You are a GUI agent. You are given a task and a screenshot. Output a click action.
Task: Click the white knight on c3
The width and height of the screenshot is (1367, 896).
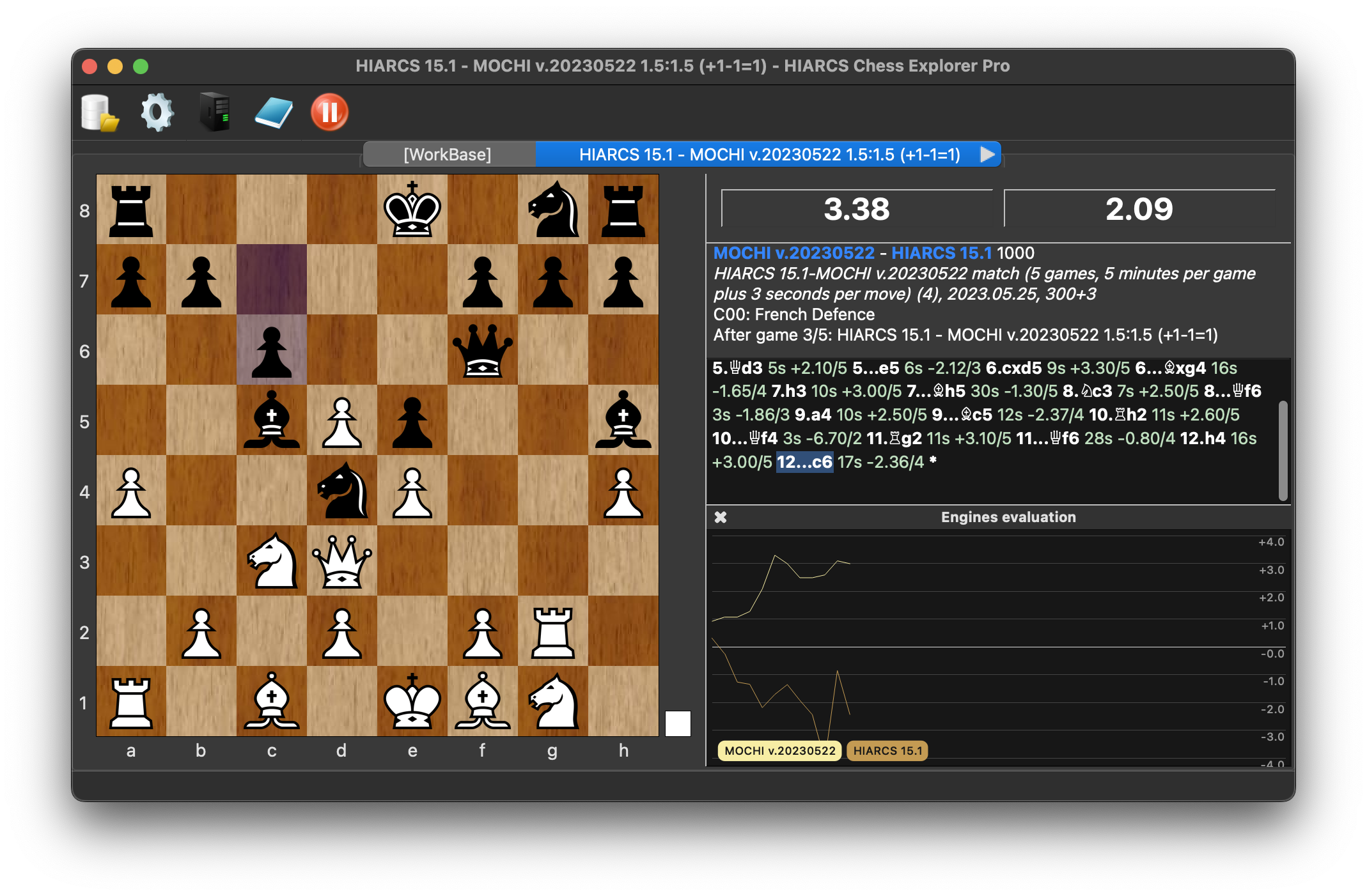click(x=272, y=561)
